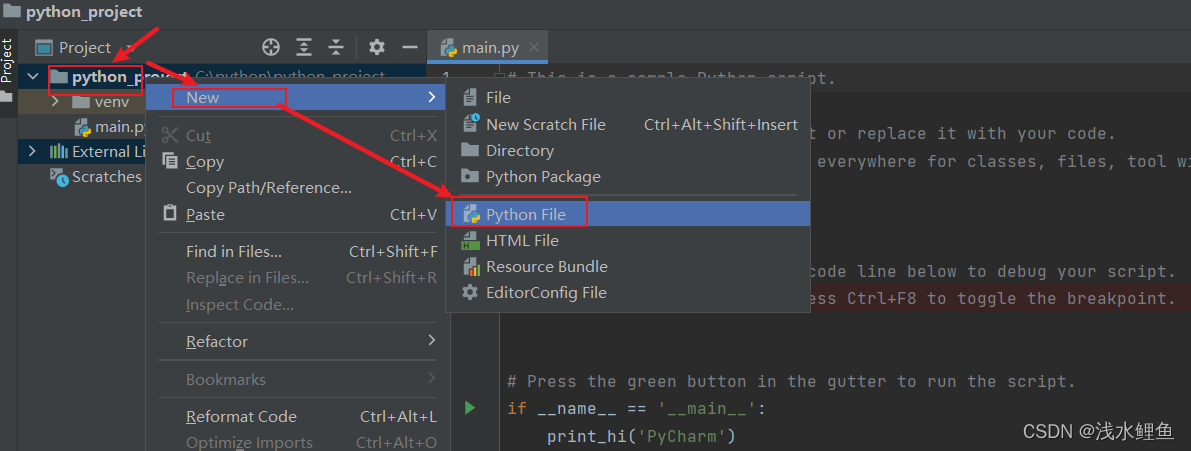Image resolution: width=1191 pixels, height=451 pixels.
Task: Open the Project view dropdown label
Action: pos(85,48)
